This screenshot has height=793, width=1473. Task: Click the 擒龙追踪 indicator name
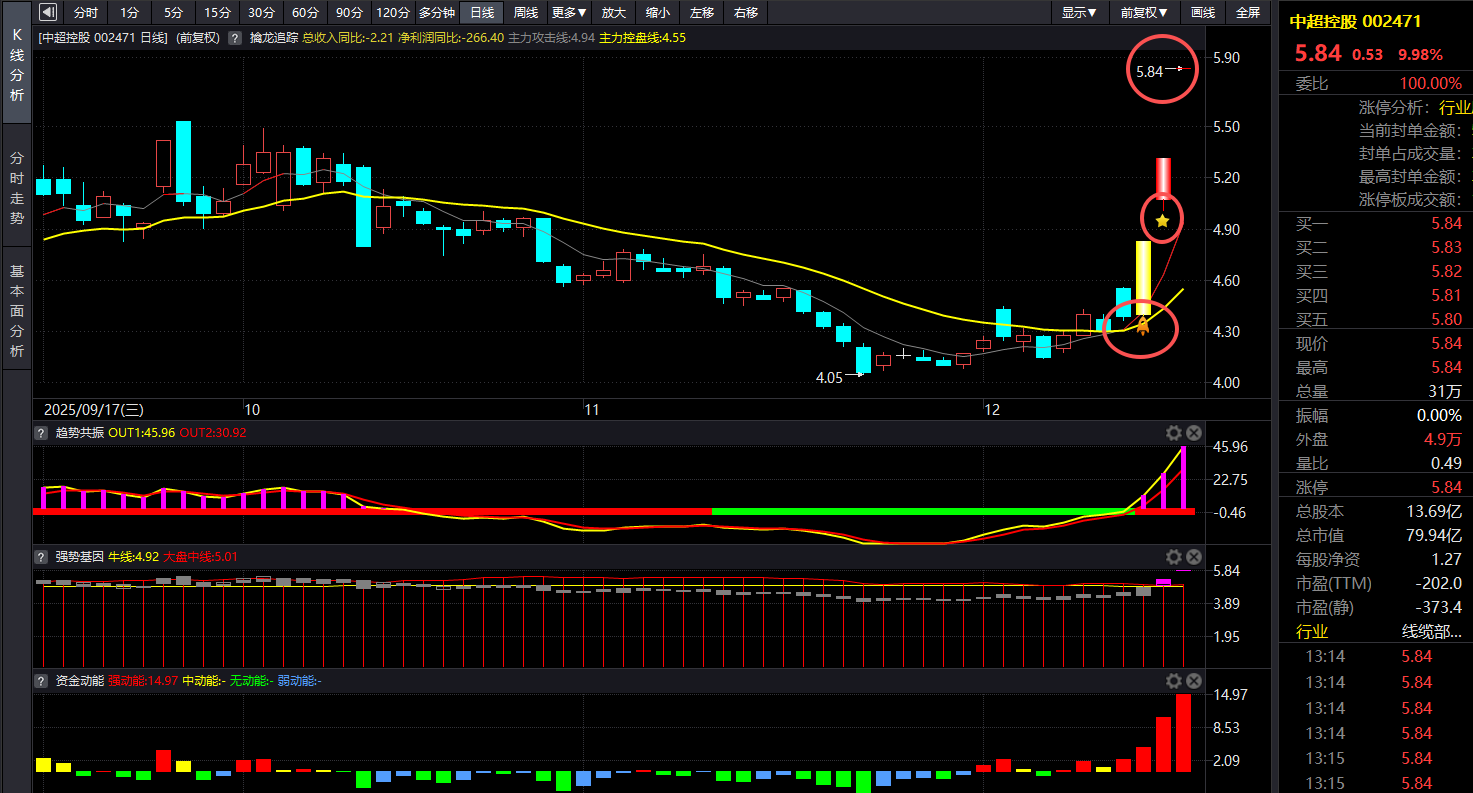[273, 38]
